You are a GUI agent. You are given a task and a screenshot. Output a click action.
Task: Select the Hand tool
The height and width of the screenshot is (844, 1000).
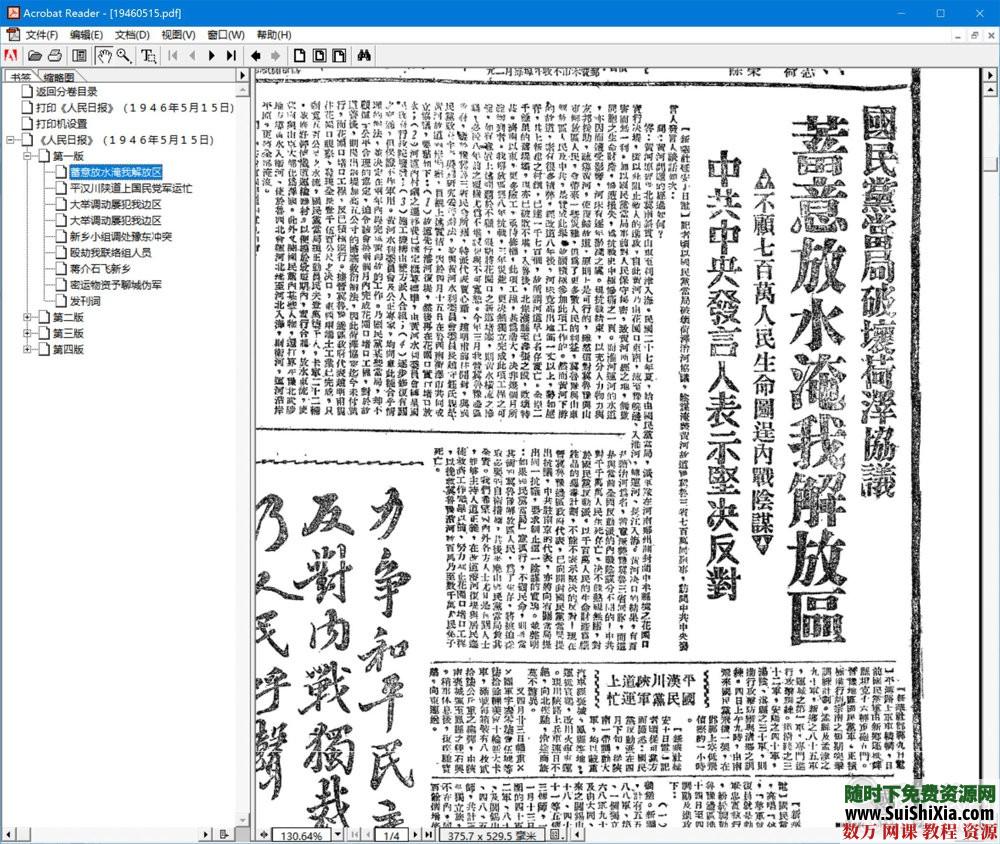pos(104,57)
